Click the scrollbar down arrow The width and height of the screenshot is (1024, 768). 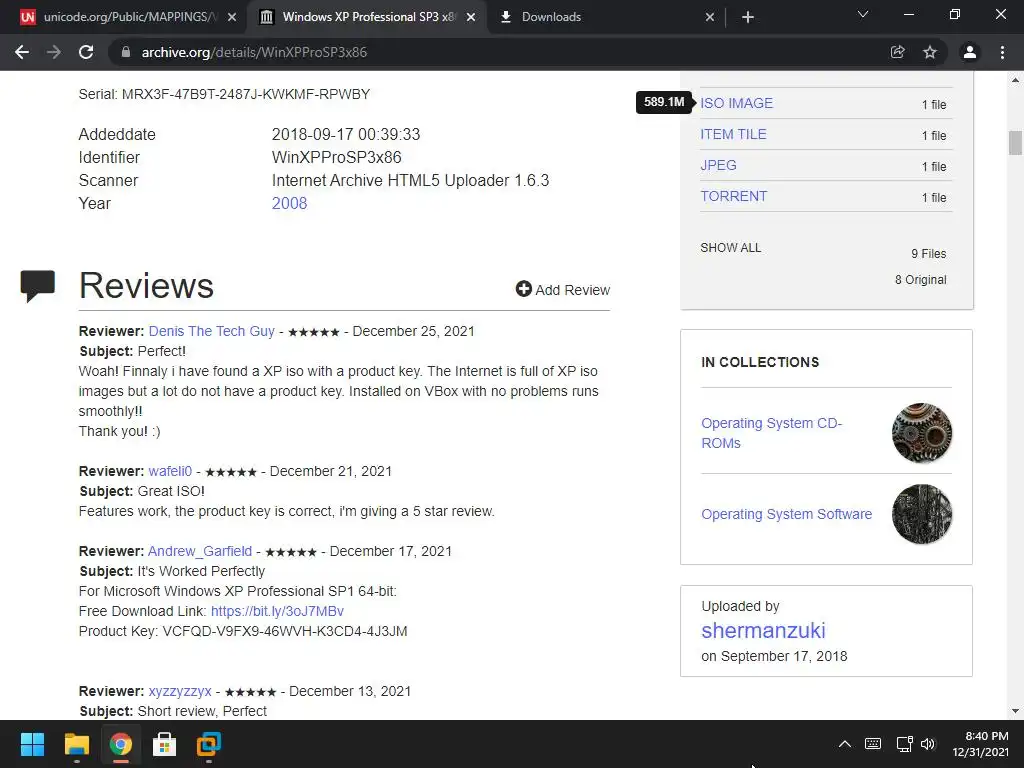click(1015, 711)
